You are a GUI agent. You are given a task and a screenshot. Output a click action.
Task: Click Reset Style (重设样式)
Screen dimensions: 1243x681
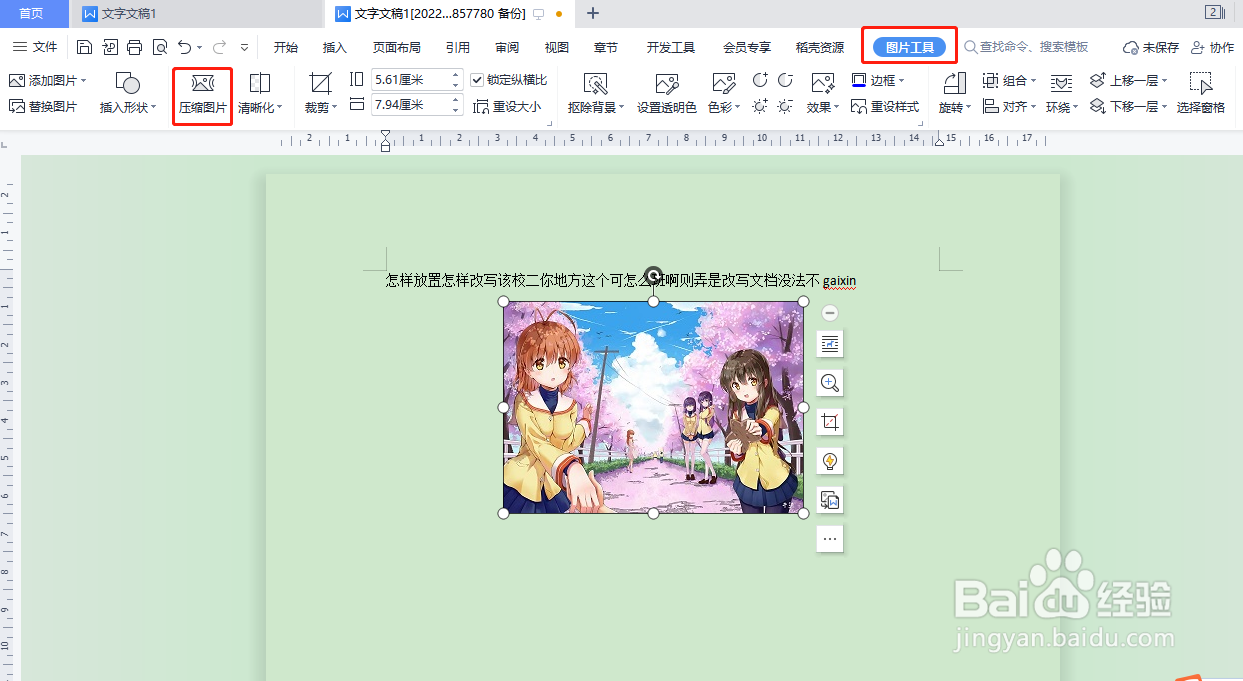(885, 106)
